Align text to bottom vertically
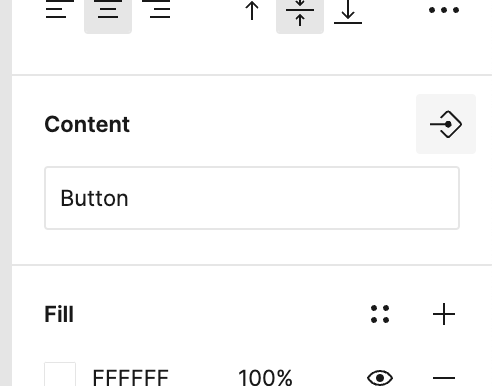The image size is (492, 386). pos(348,12)
